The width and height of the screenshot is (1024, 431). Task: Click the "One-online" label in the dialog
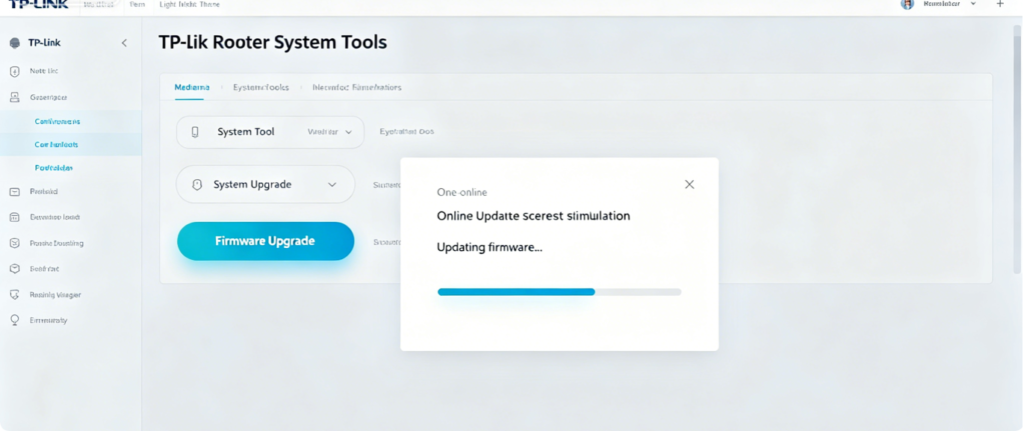pos(462,193)
